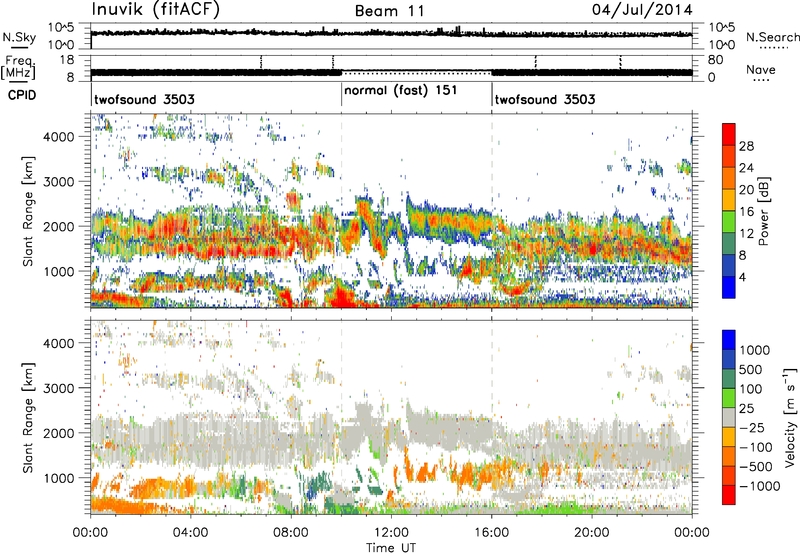Click the '28' value on Power color bar
Screen dimensions: 800x554
pyautogui.click(x=746, y=146)
